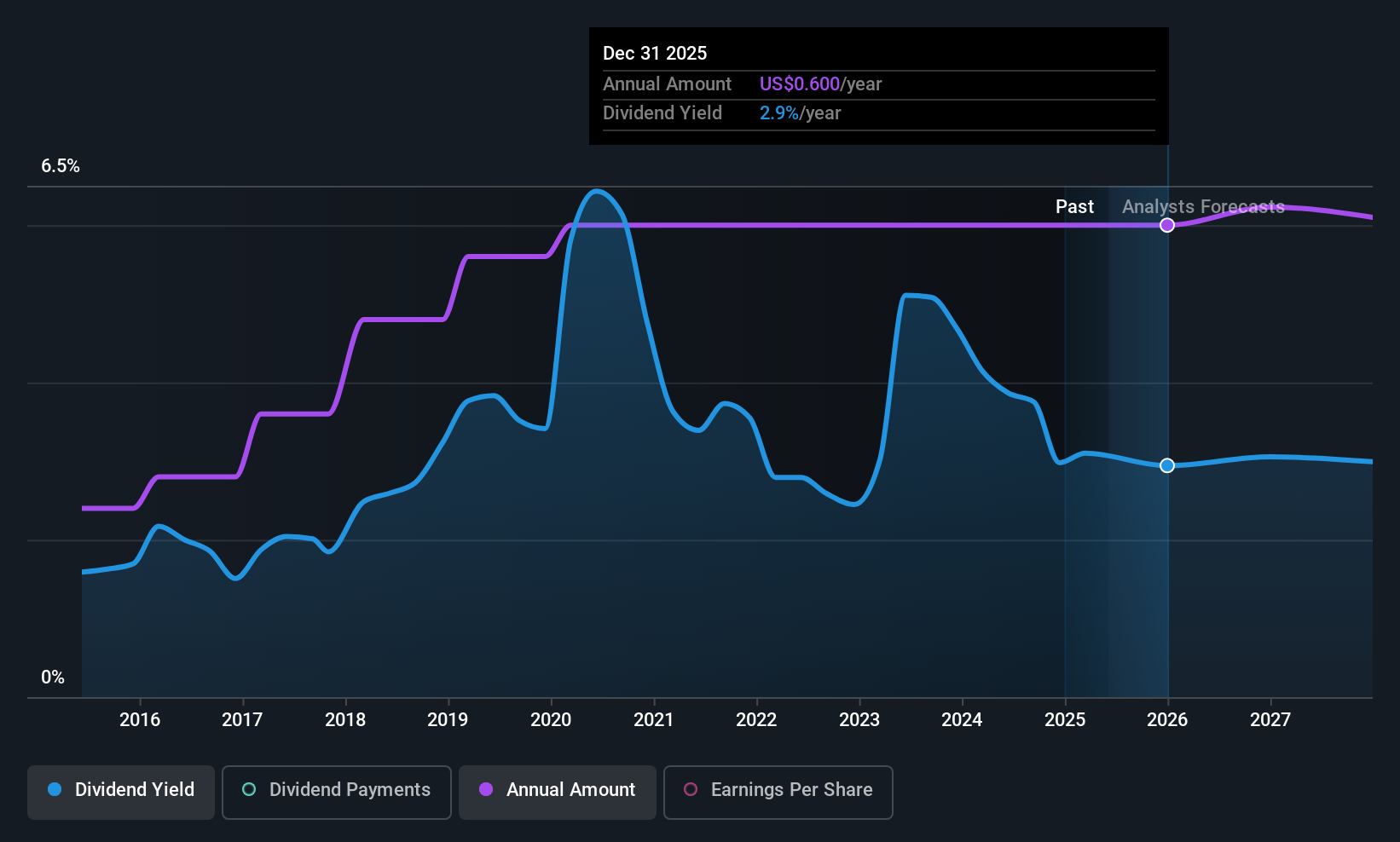Click the 2020 x-axis year label
The height and width of the screenshot is (842, 1400).
point(551,720)
